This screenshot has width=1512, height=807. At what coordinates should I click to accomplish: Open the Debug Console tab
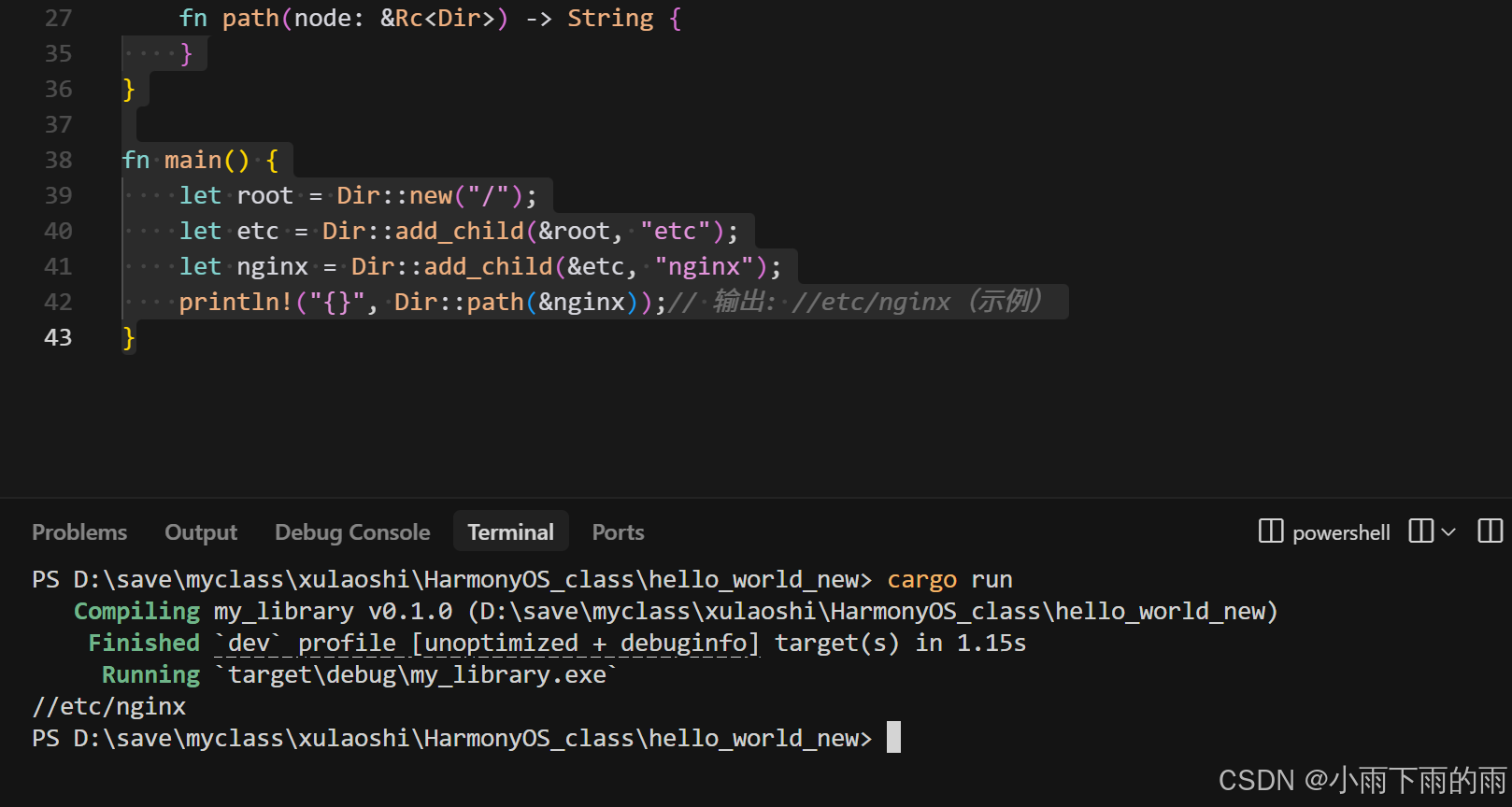tap(352, 532)
